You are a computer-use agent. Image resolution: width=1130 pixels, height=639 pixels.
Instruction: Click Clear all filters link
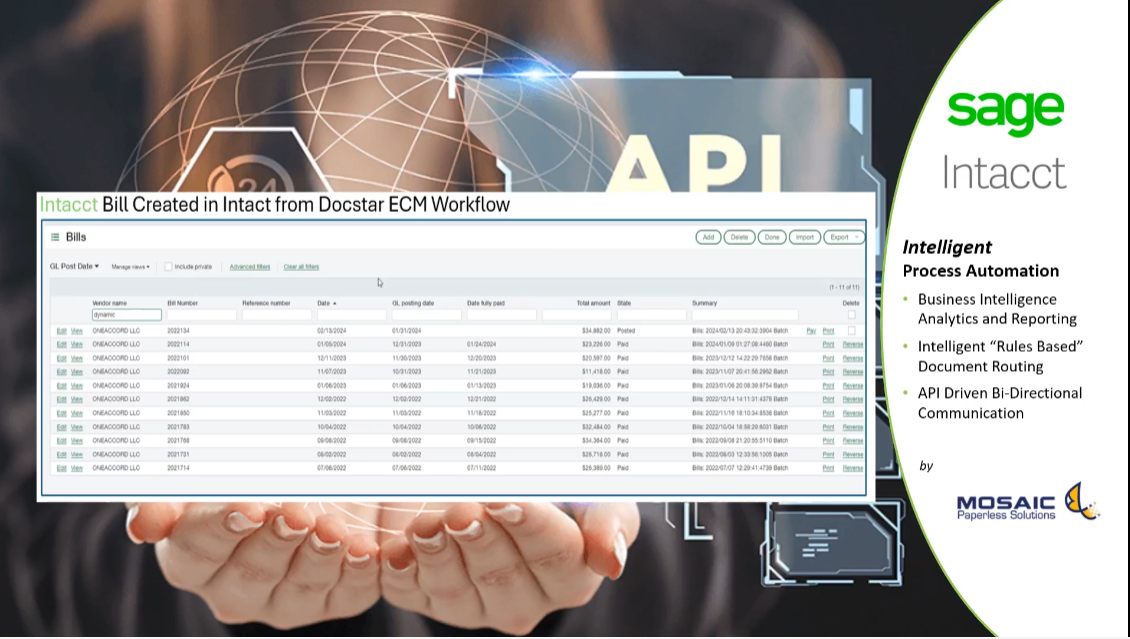coord(301,267)
